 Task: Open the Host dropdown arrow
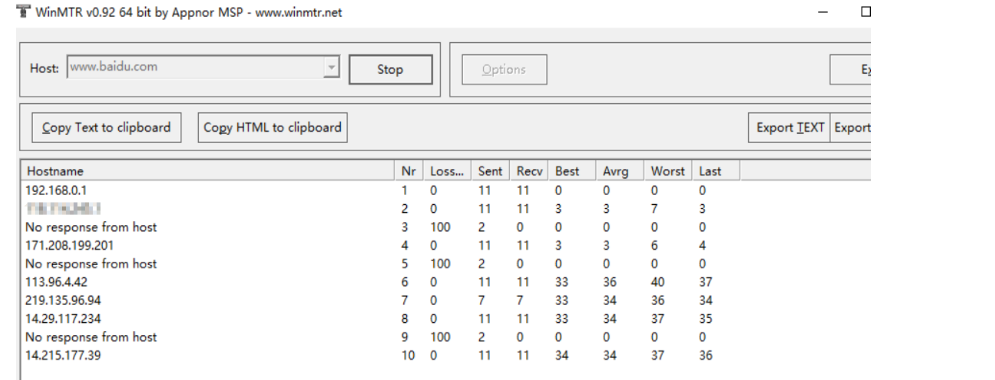331,67
